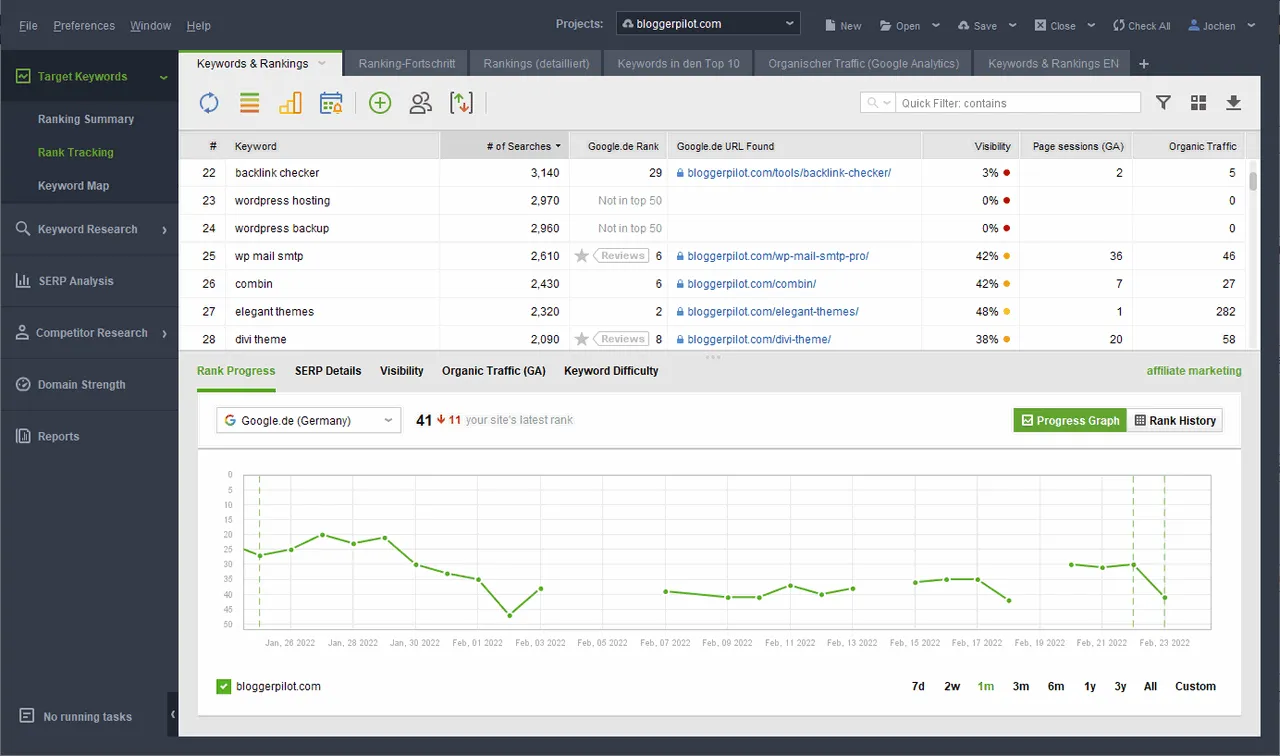Screen dimensions: 1280x756
Task: Choose the Custom time range
Action: click(1196, 686)
